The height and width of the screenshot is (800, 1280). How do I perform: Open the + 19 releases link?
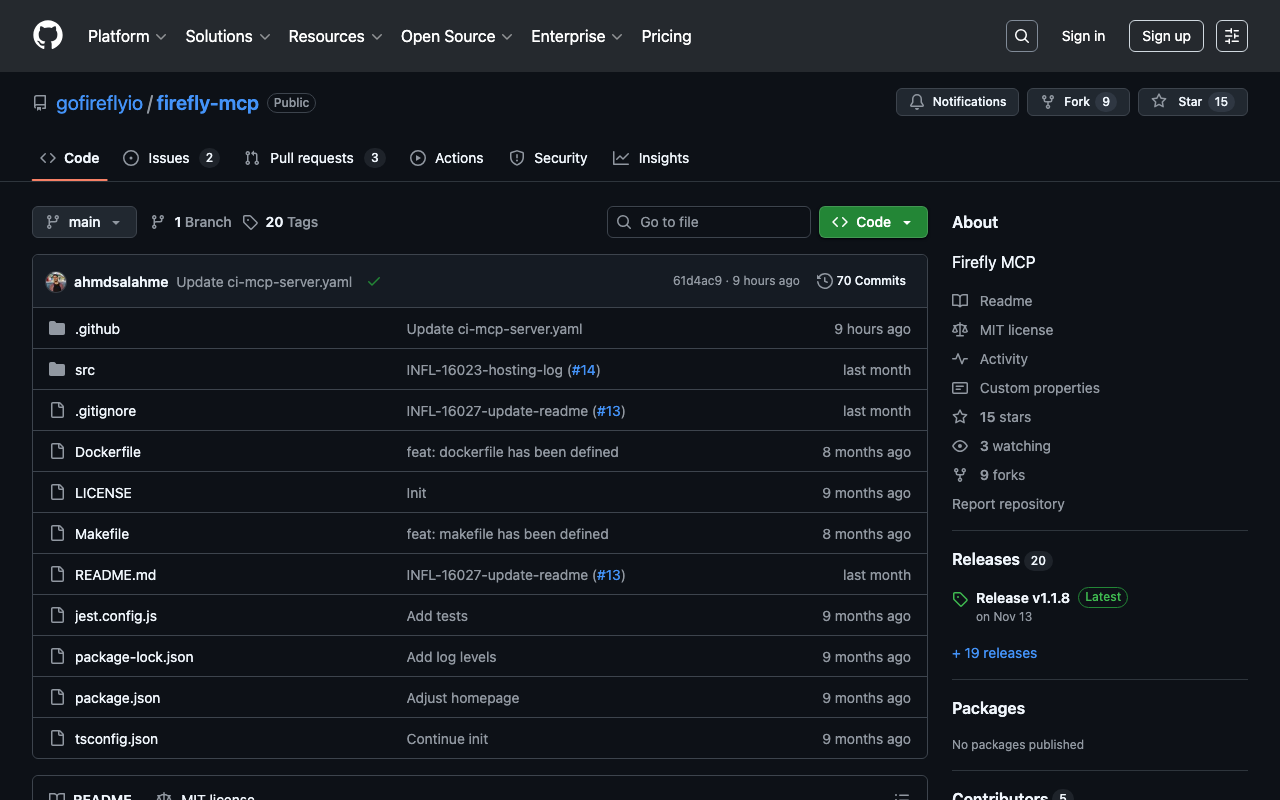994,653
